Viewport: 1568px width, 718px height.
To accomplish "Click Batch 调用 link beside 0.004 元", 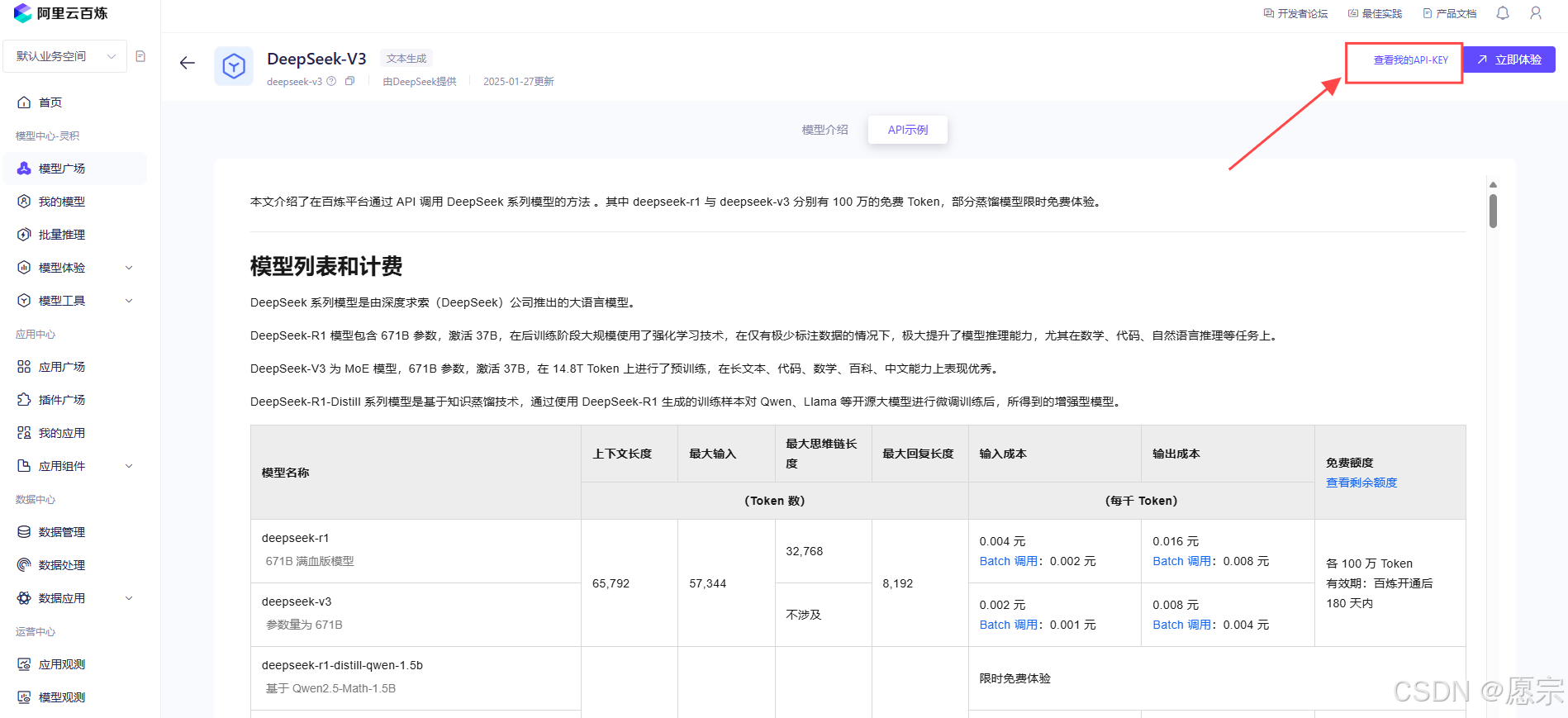I will click(1181, 625).
